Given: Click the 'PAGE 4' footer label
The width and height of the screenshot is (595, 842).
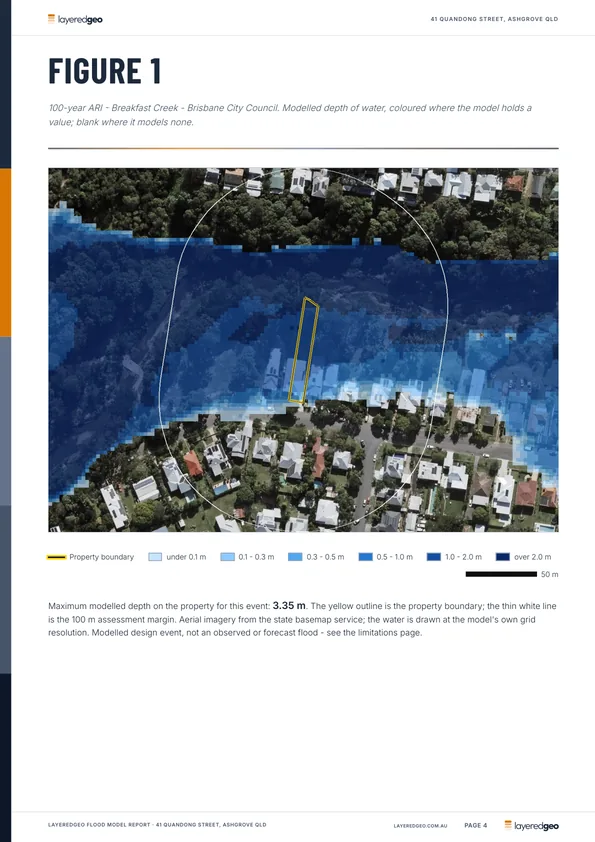Looking at the screenshot, I should 476,825.
